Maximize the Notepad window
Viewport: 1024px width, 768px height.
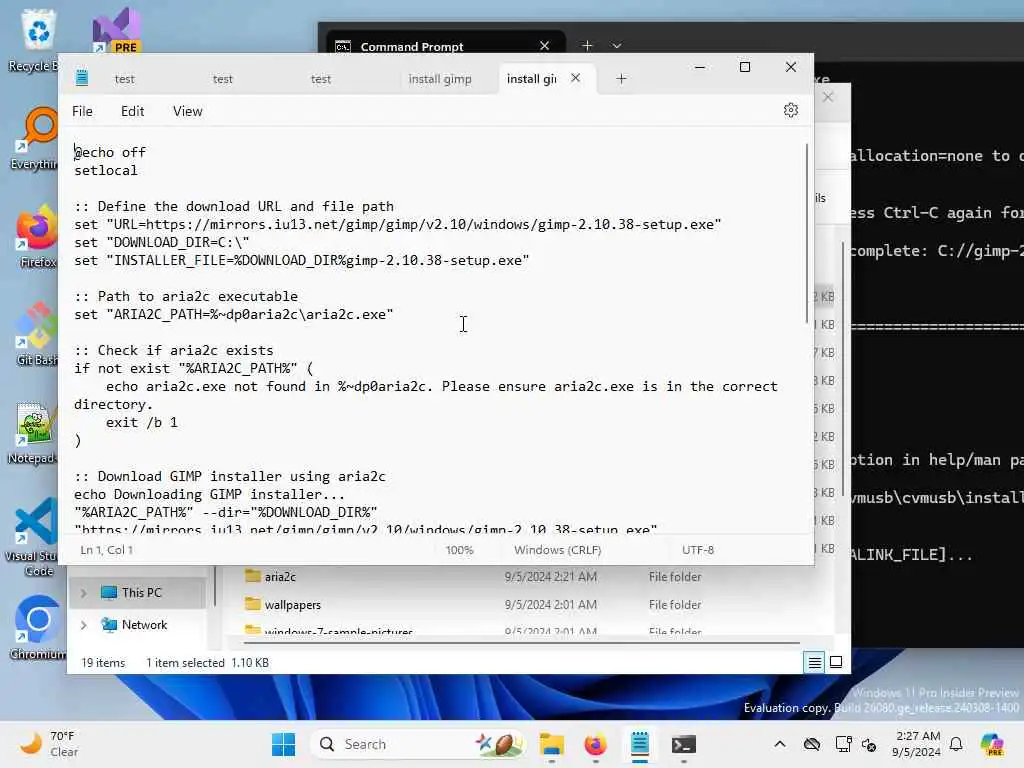744,67
